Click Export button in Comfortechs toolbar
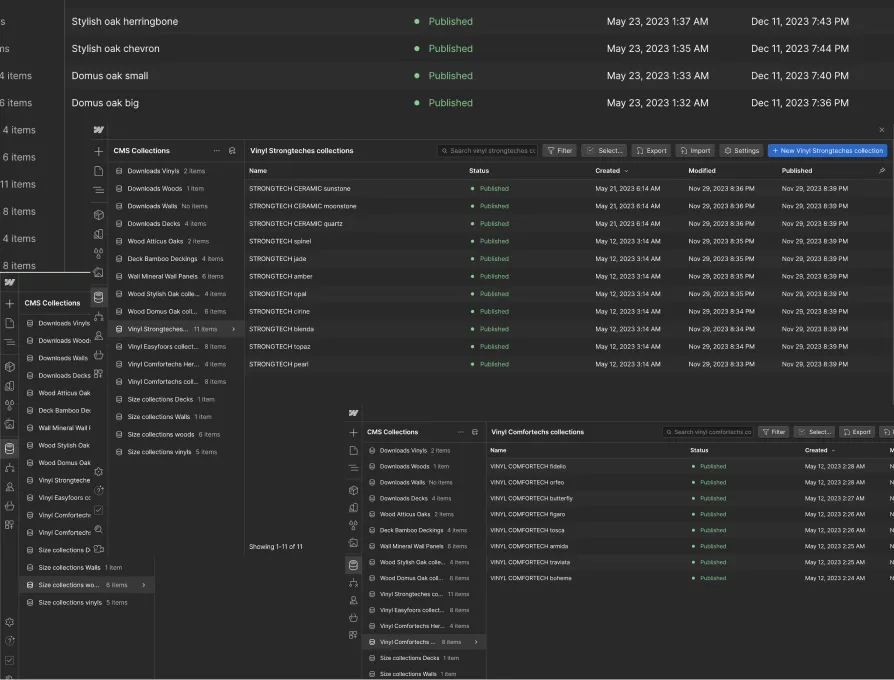 tap(857, 432)
